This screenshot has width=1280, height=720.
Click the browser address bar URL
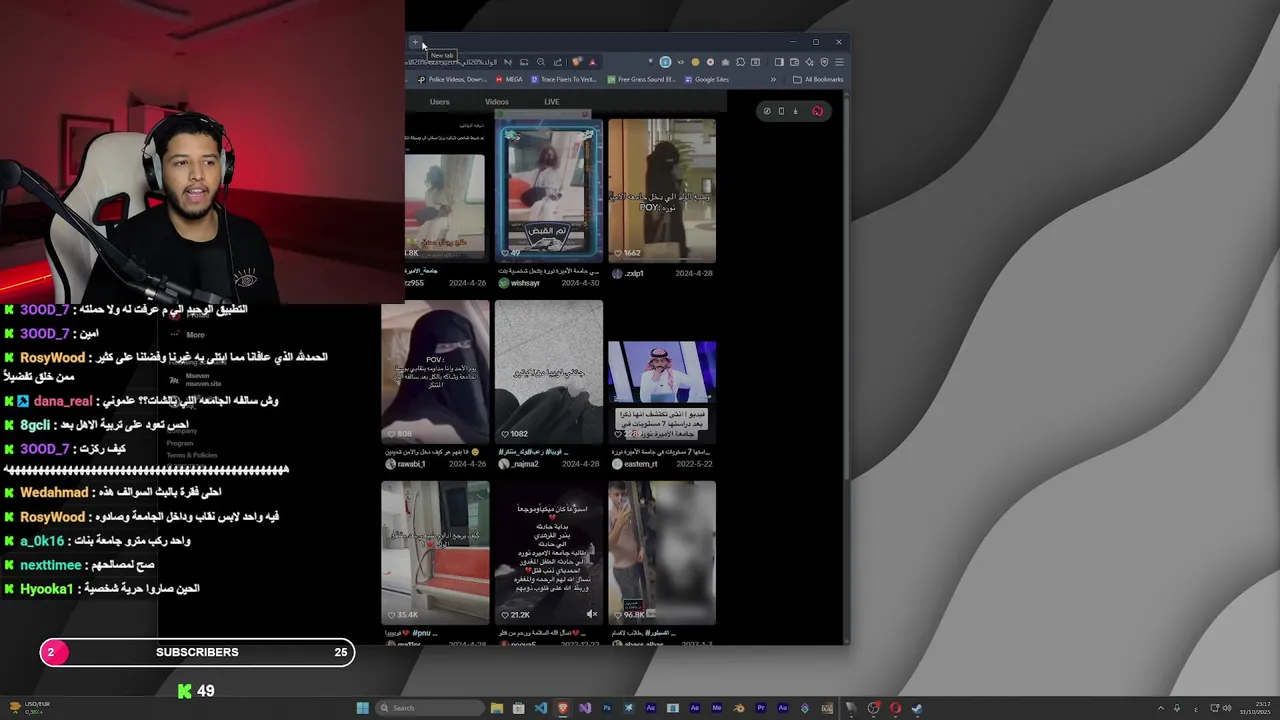451,62
